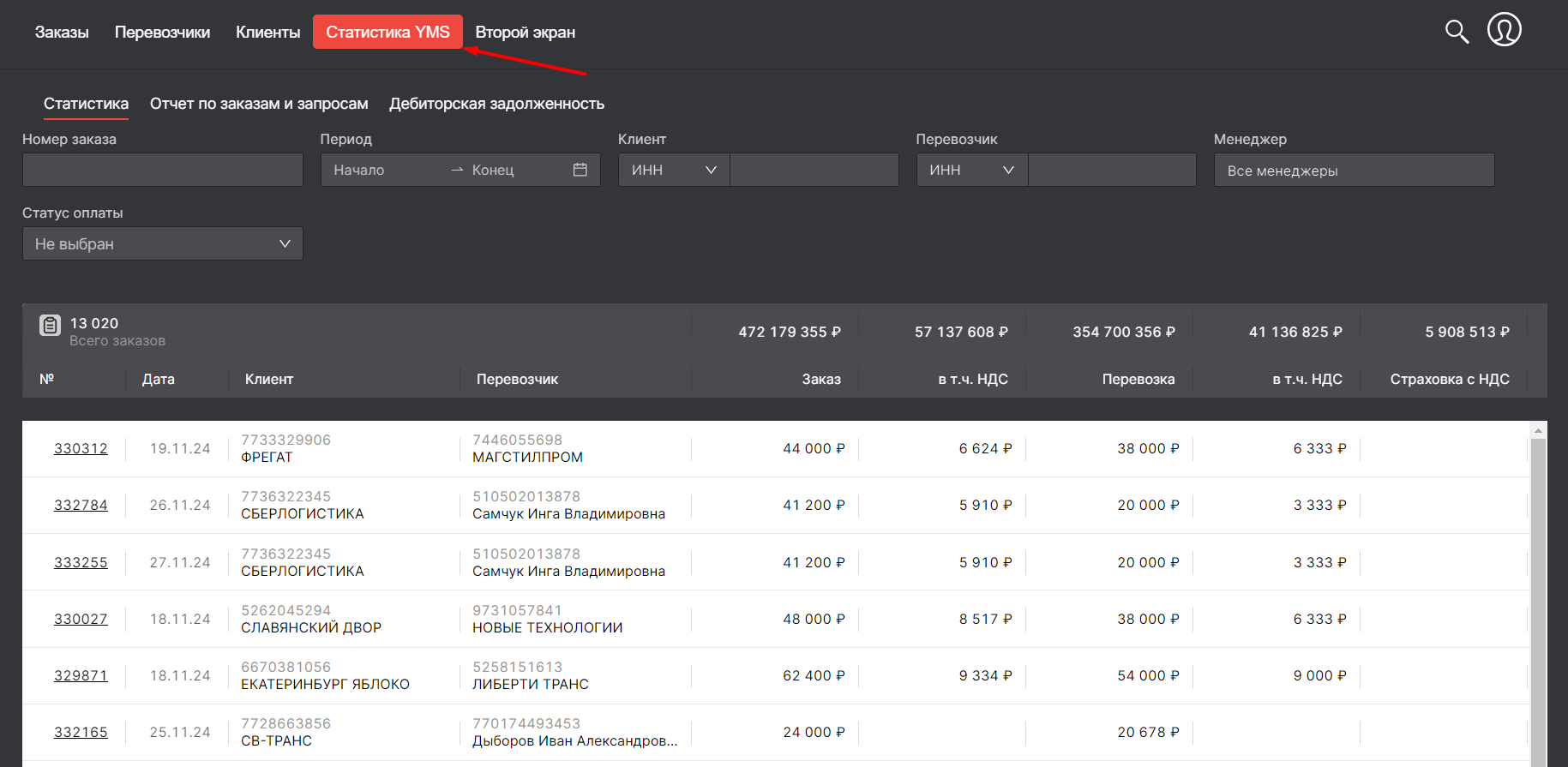Expand the Клиент ИНН dropdown

tap(674, 170)
